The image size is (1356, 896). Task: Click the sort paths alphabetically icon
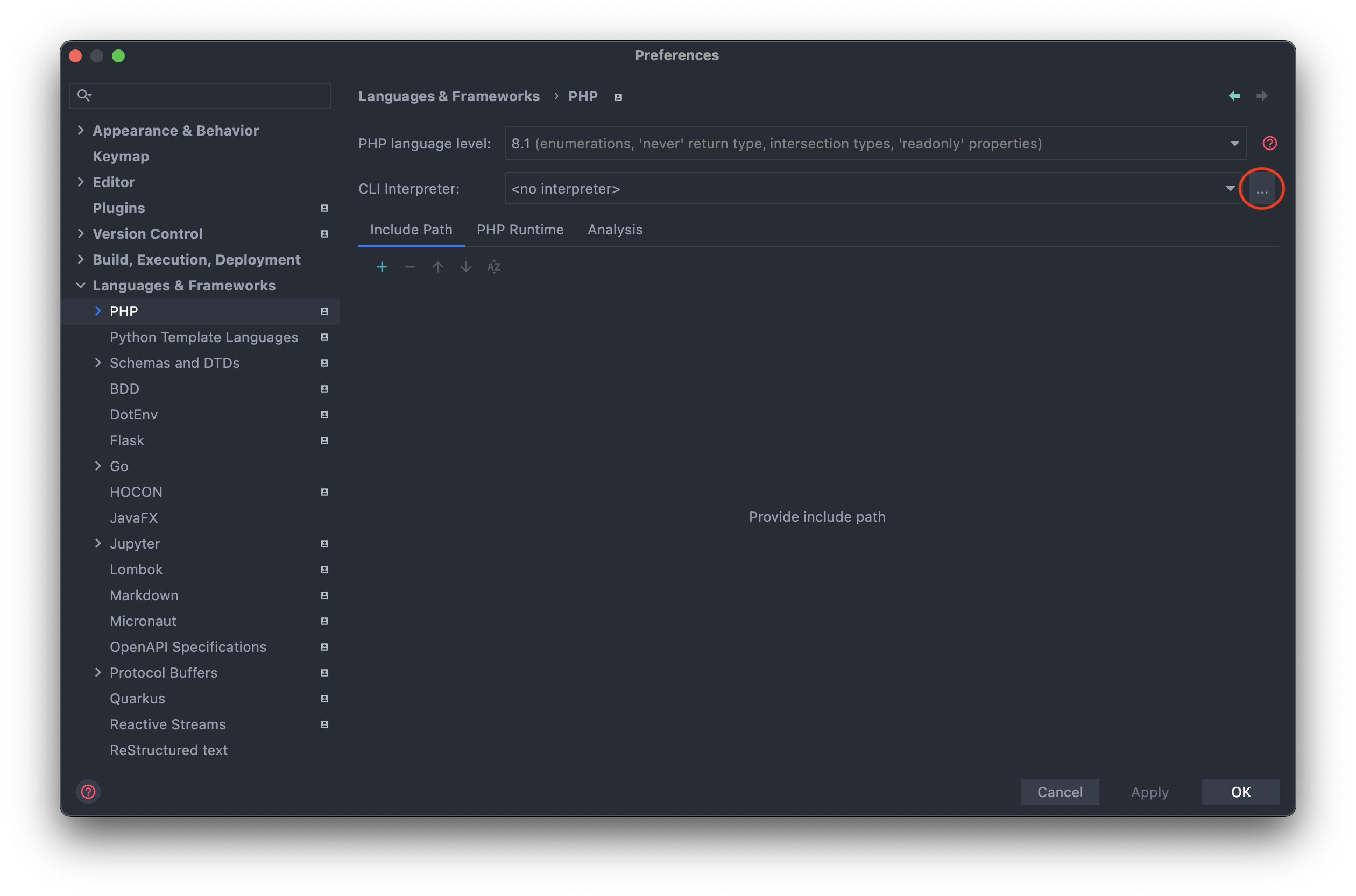[x=493, y=266]
